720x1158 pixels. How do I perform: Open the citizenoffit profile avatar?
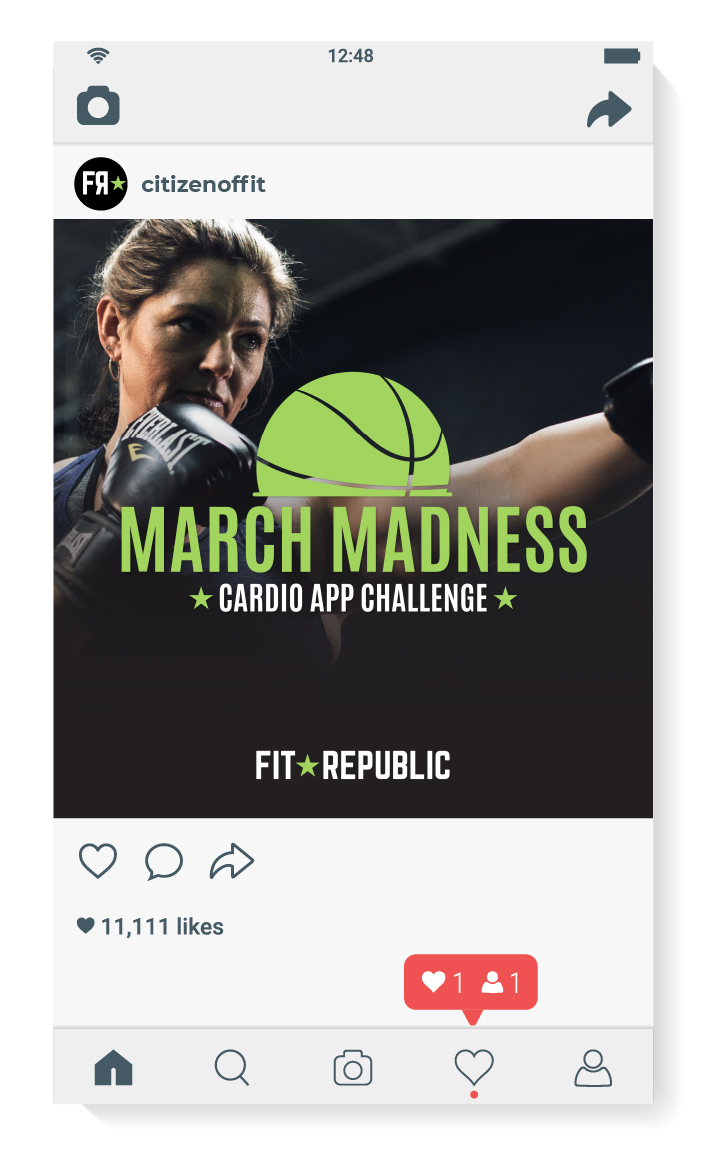pos(101,184)
